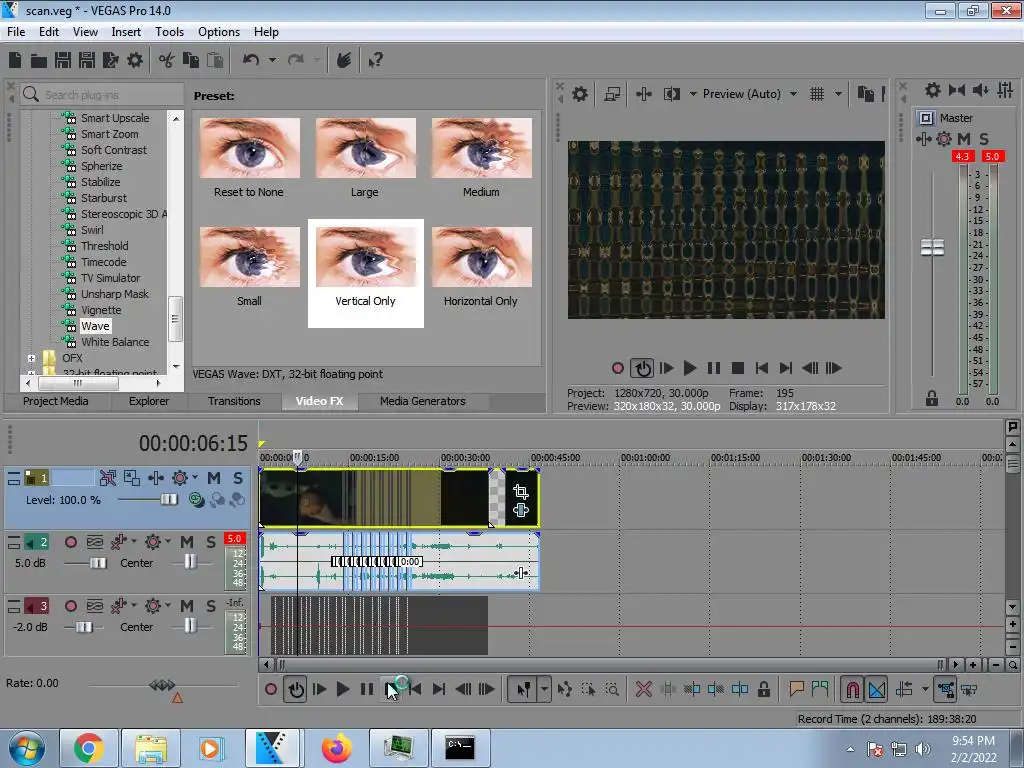Open edit tool selector dropdown arrow
The width and height of the screenshot is (1024, 768).
[544, 689]
